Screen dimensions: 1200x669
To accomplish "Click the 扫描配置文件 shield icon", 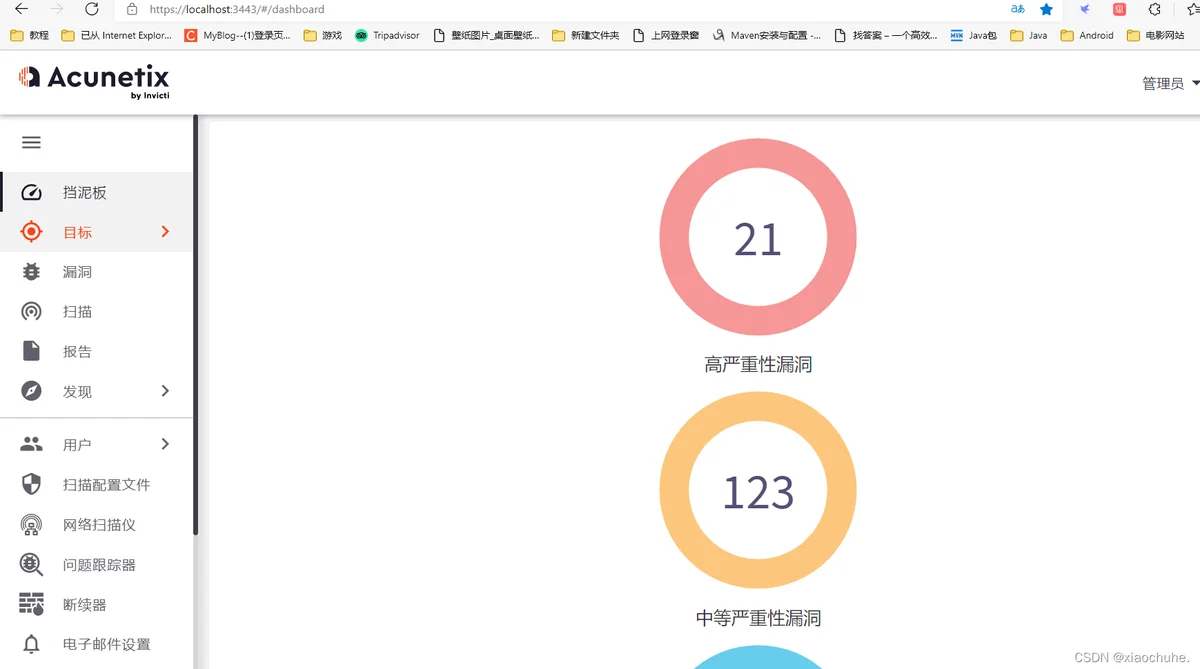I will click(31, 484).
